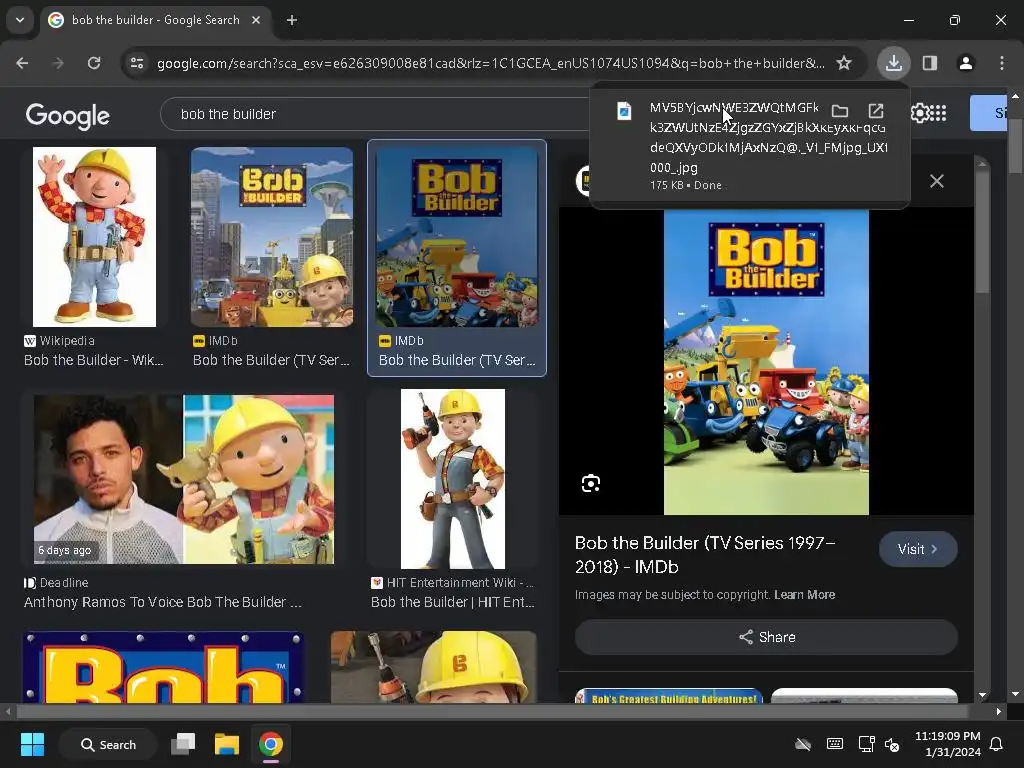Click page vertical scrollbar down arrow
Screen dimensions: 1024x768
[x=1016, y=694]
